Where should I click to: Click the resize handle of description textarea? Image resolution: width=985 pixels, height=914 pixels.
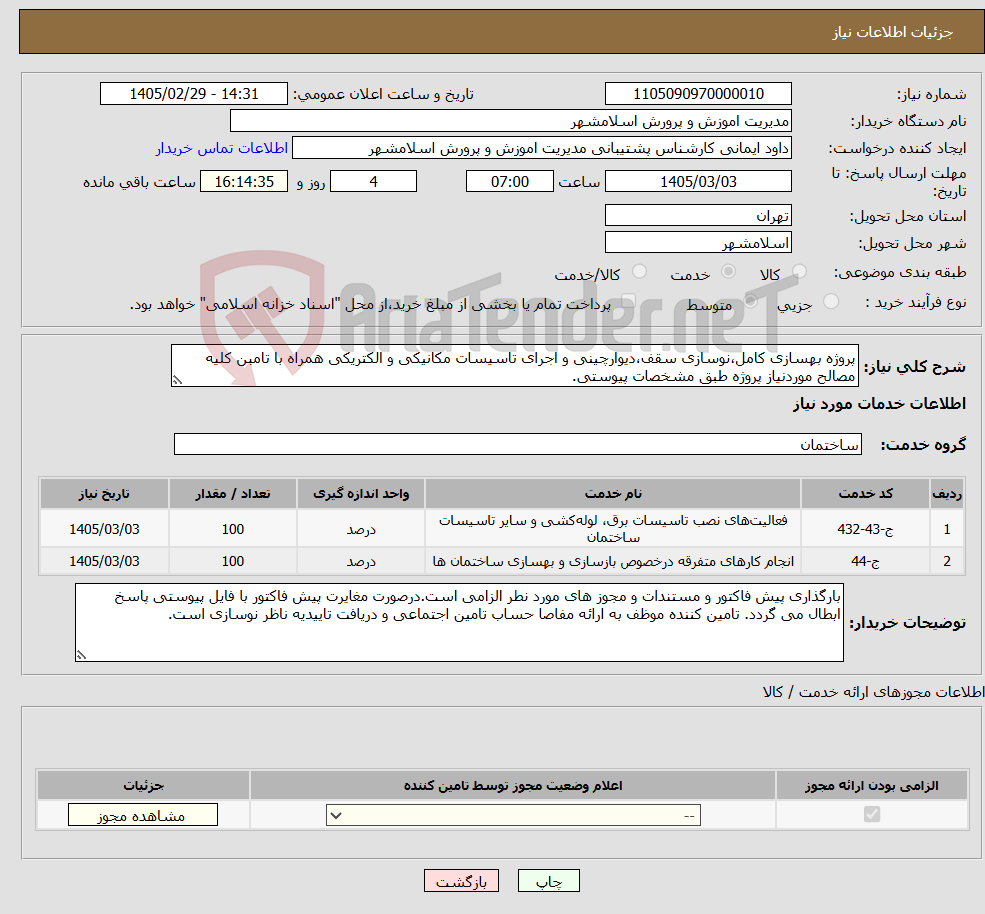[177, 380]
